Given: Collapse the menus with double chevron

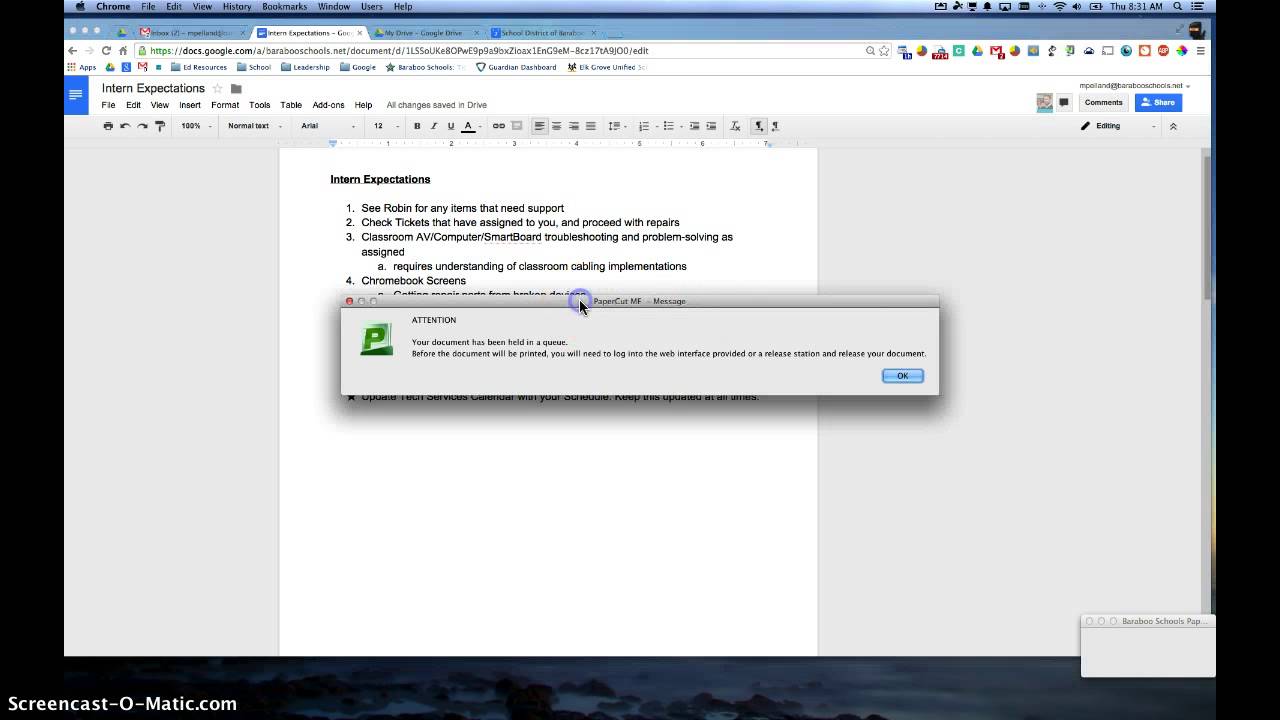Looking at the screenshot, I should click(x=1173, y=126).
